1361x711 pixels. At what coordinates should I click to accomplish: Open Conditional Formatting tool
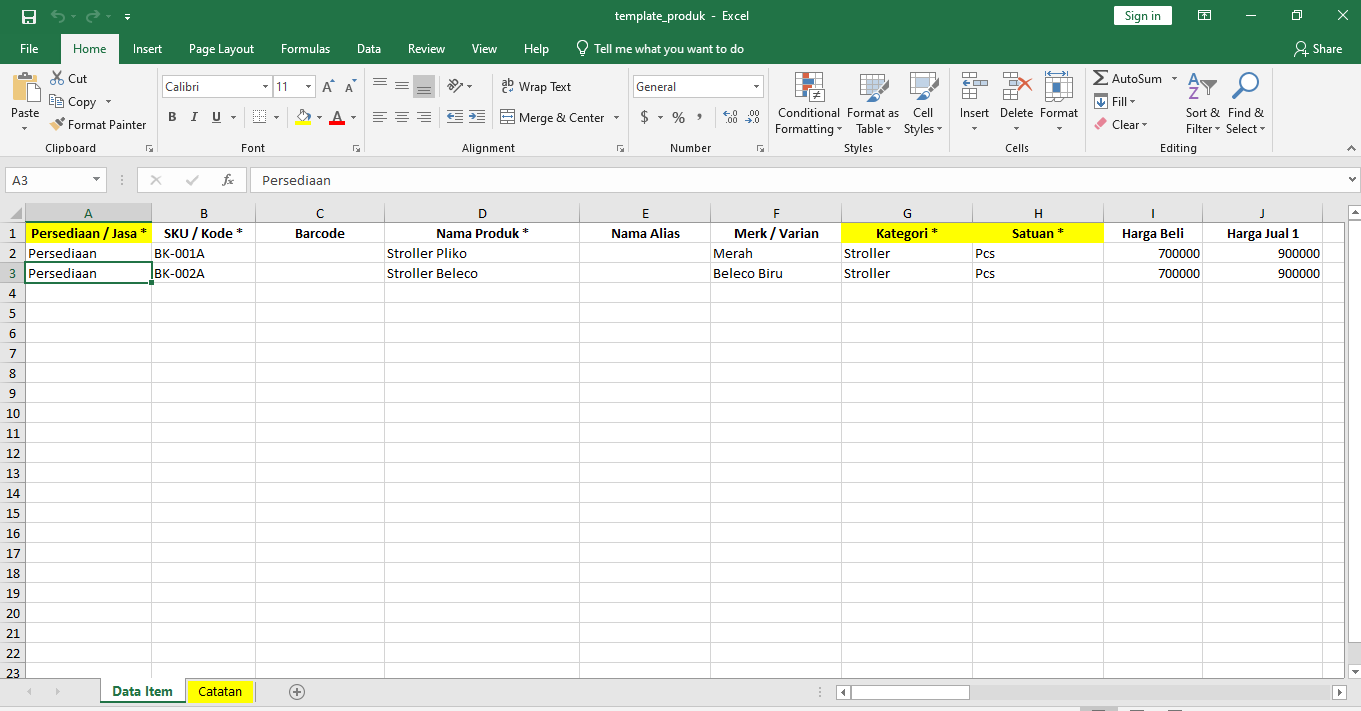808,103
